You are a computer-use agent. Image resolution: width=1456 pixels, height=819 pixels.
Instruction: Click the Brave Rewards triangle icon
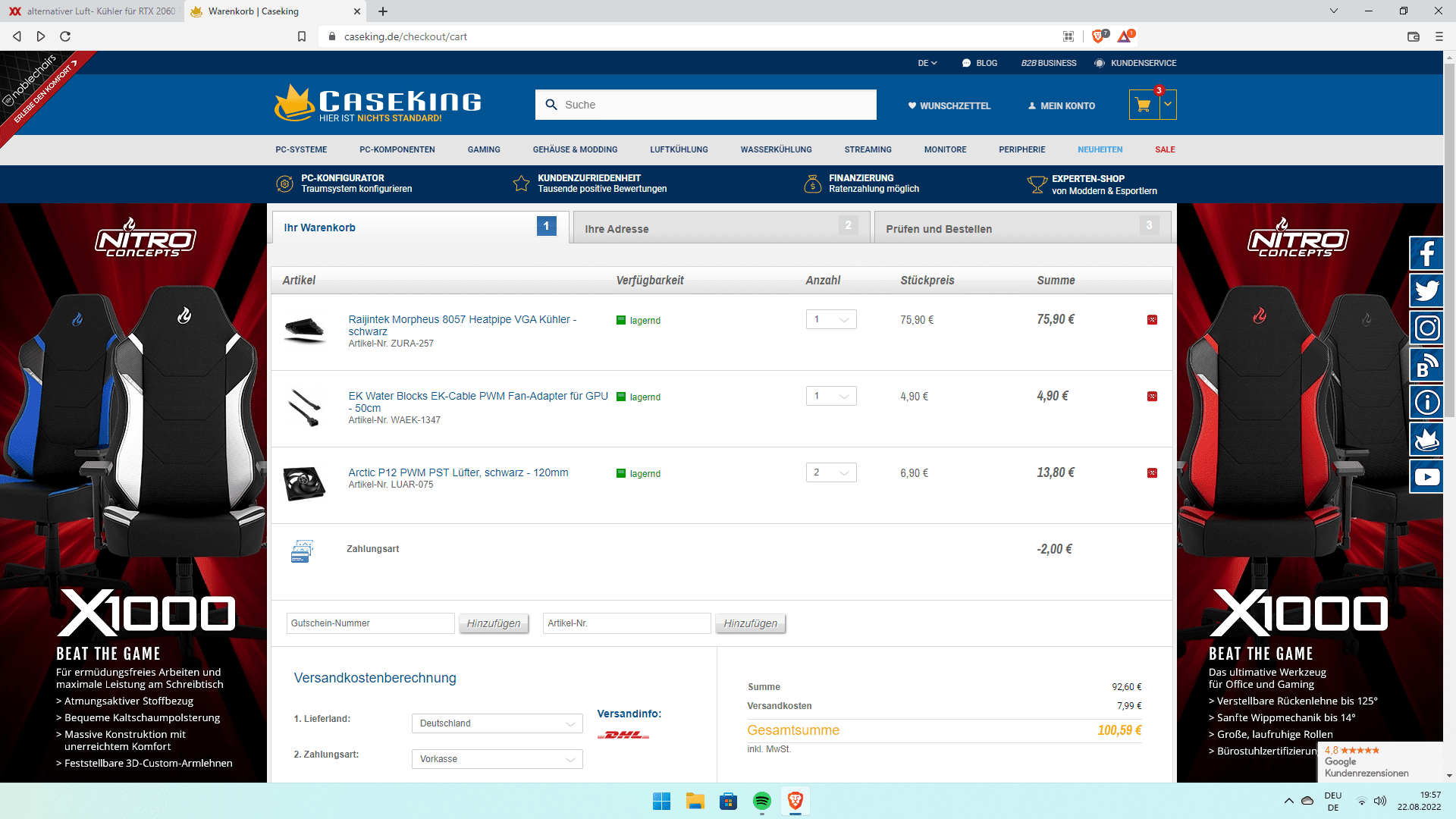pos(1125,36)
